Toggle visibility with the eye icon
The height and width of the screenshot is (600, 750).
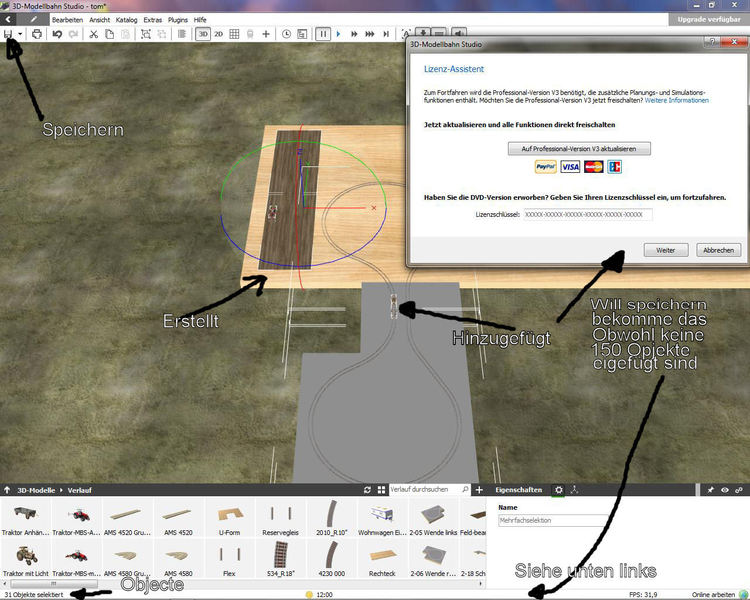[725, 490]
